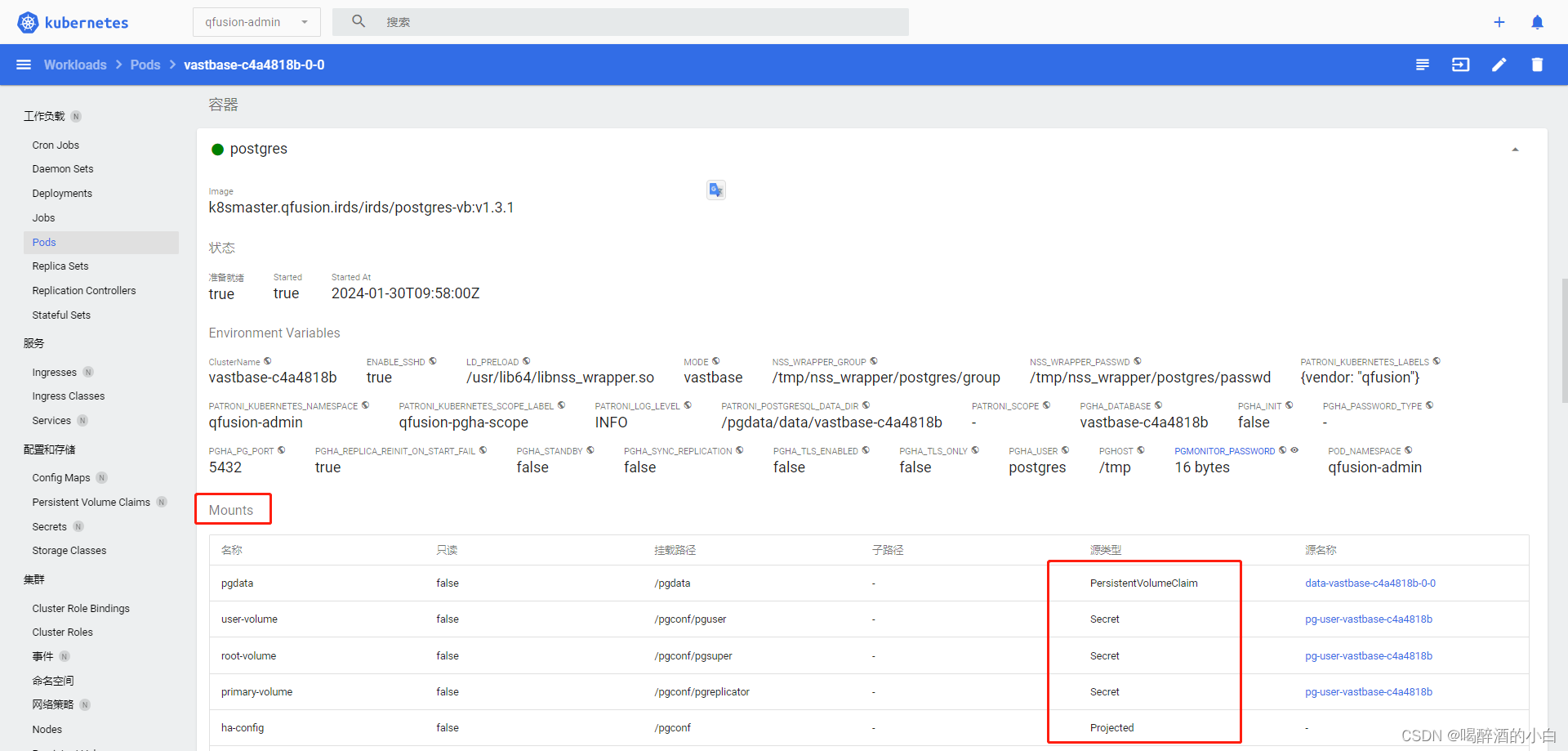1568x751 pixels.
Task: Open secret link in primary-volume row
Action: pos(1369,692)
